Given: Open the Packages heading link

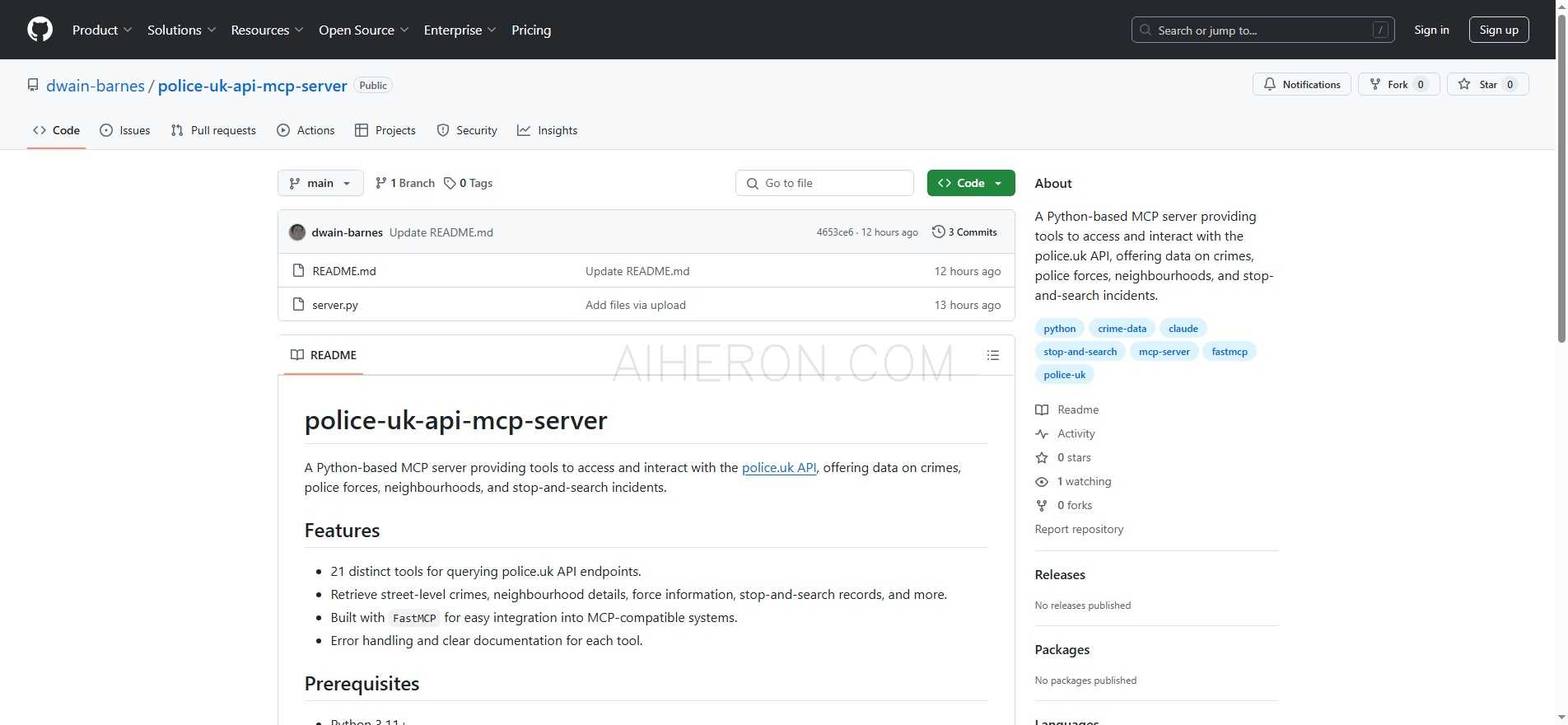Looking at the screenshot, I should click(1062, 649).
